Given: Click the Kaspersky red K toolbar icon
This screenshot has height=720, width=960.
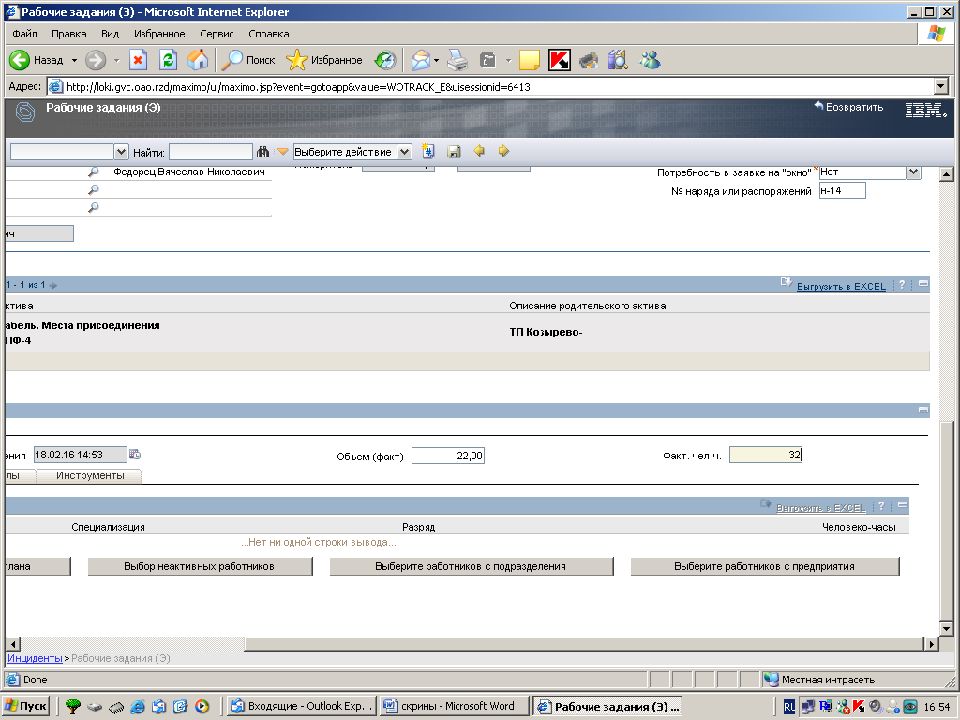Looking at the screenshot, I should tap(559, 60).
